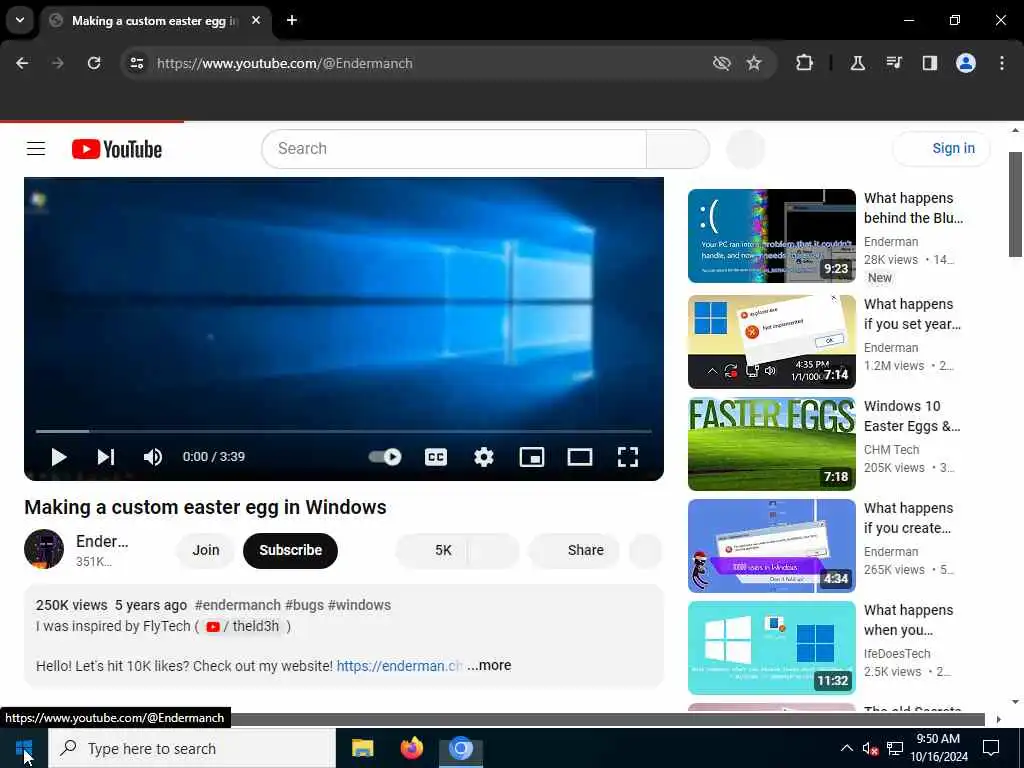1024x768 pixels.
Task: Click the Join button
Action: tap(206, 551)
